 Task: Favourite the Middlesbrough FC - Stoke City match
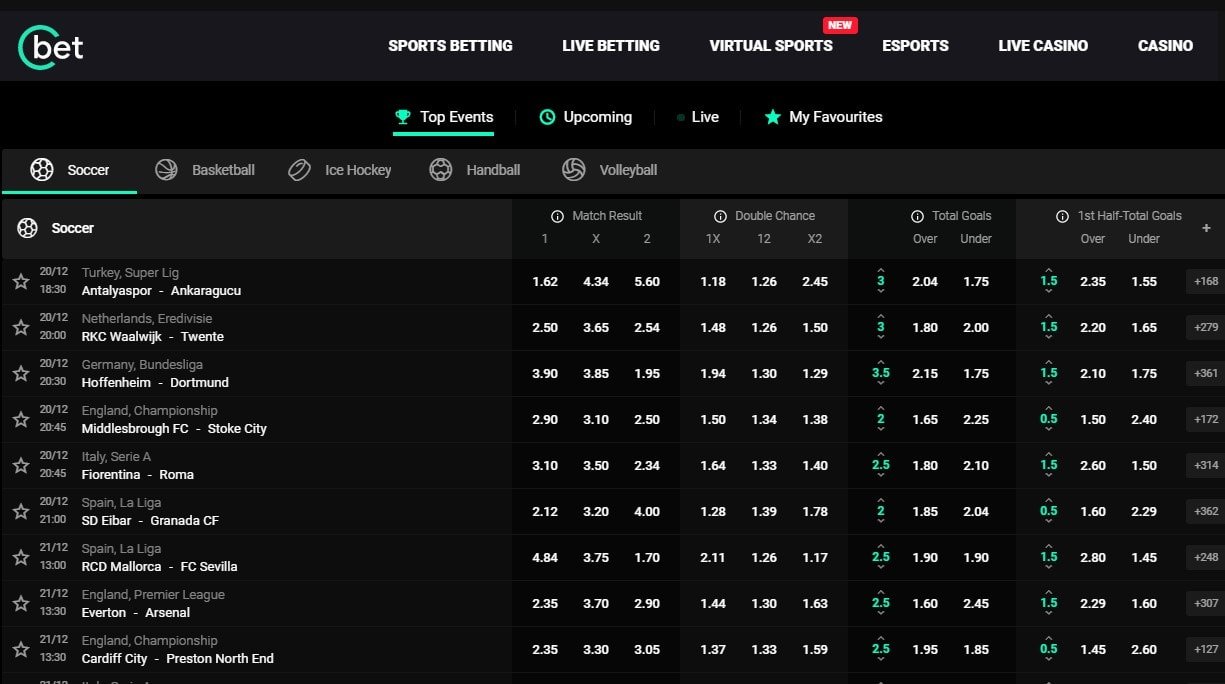click(21, 420)
